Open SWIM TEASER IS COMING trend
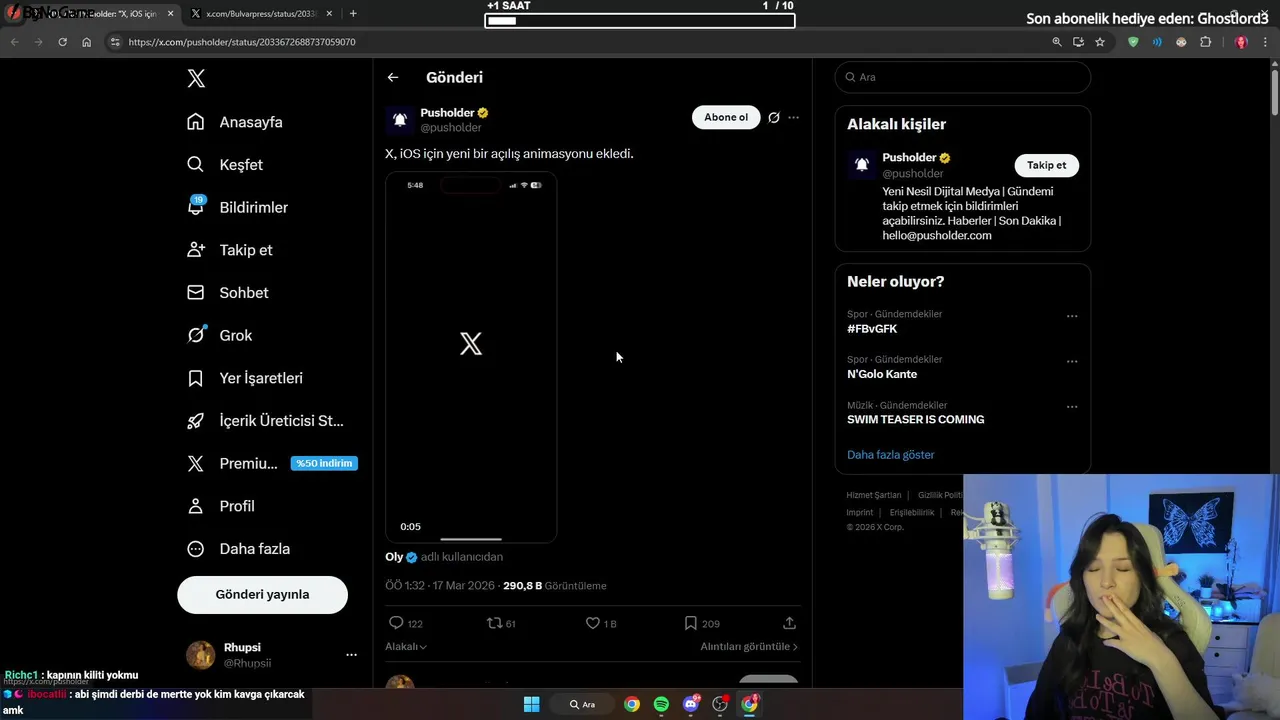The image size is (1280, 720). 915,420
